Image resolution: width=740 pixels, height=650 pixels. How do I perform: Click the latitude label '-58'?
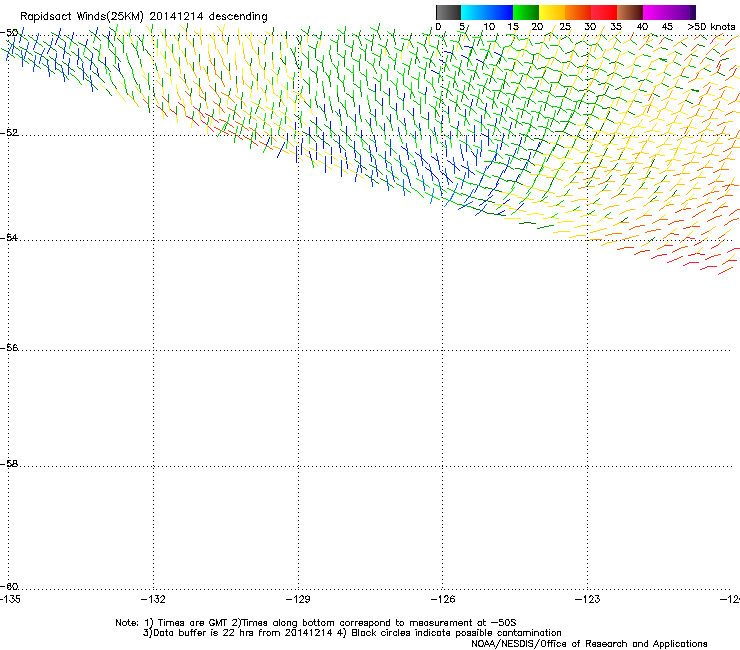[9, 464]
